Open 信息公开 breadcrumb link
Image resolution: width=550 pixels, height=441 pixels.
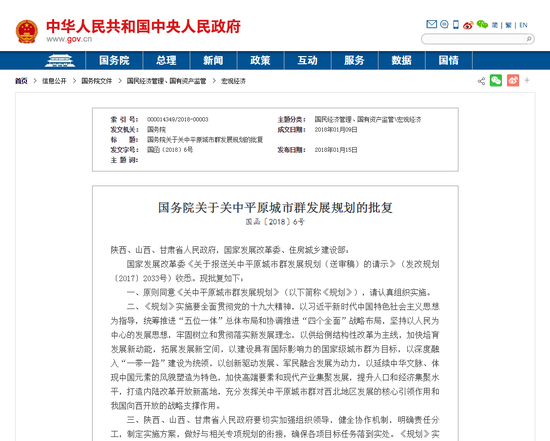coord(54,81)
